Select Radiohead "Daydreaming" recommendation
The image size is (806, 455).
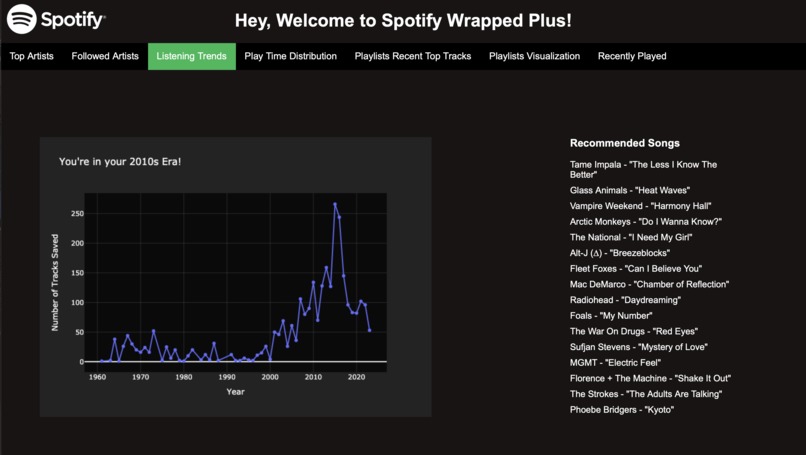coord(625,300)
